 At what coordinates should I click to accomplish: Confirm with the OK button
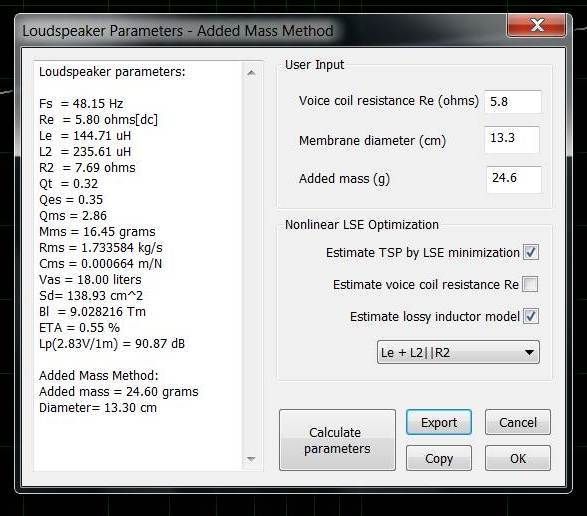coord(518,458)
